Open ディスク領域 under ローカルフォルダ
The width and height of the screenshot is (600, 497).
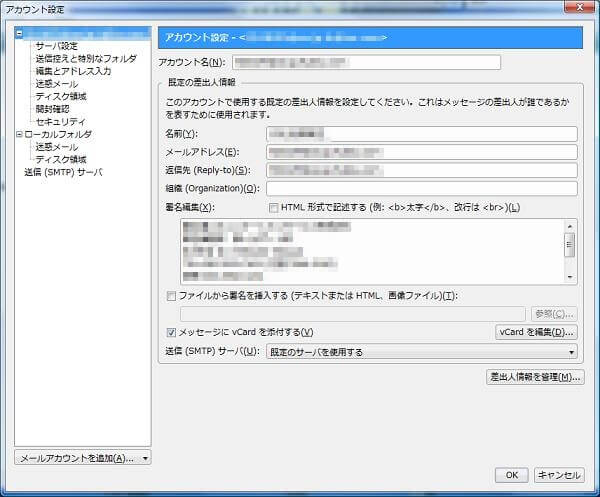pos(61,160)
